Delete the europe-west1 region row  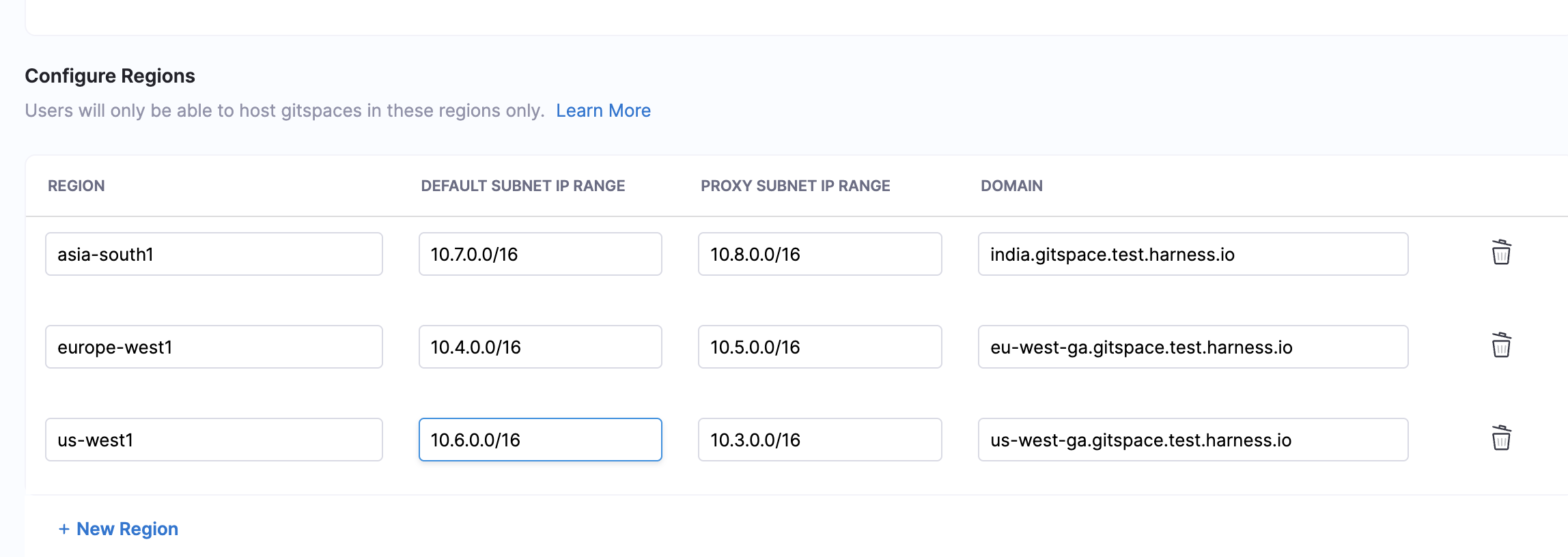click(x=1501, y=345)
